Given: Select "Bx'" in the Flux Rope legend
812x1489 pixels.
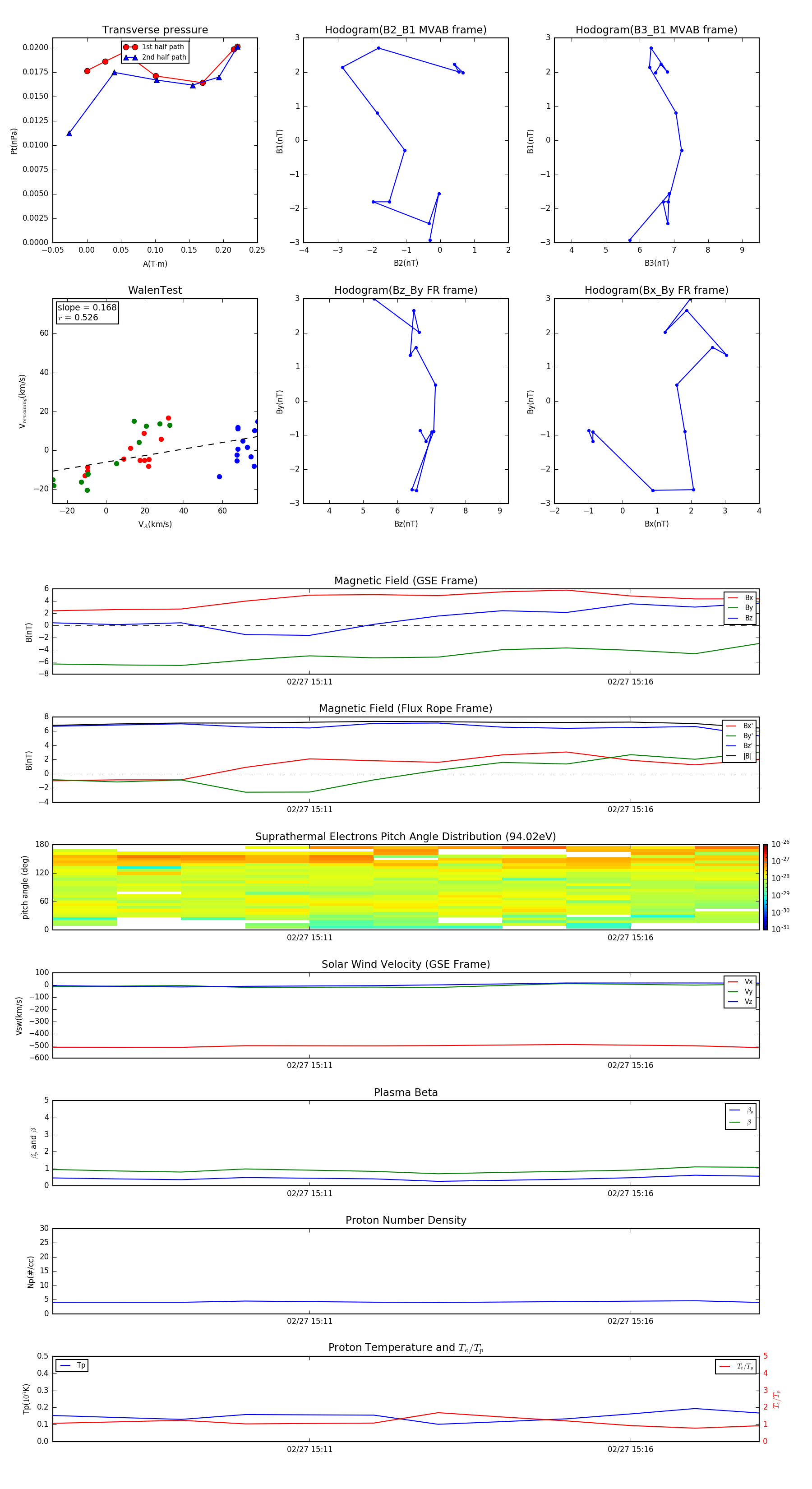Looking at the screenshot, I should coord(740,726).
